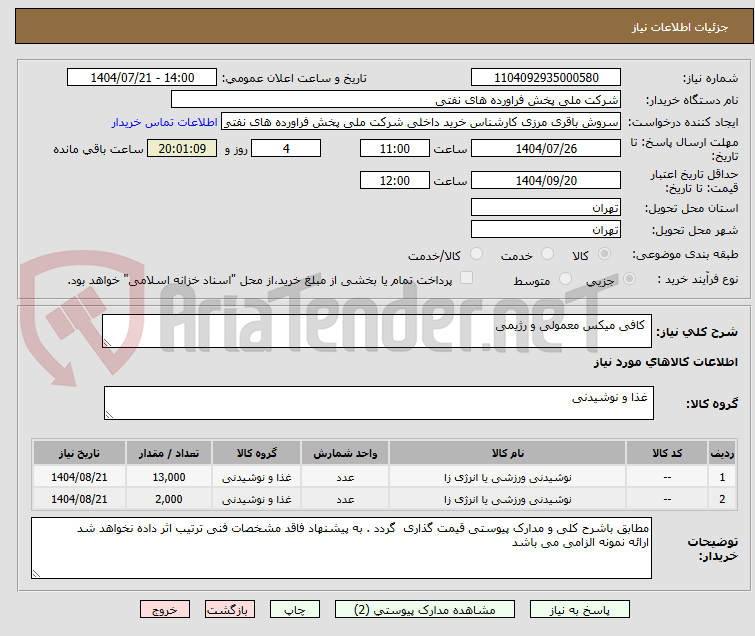Image resolution: width=755 pixels, height=636 pixels.
Task: Click quantity cell 13,000
Action: [169, 477]
